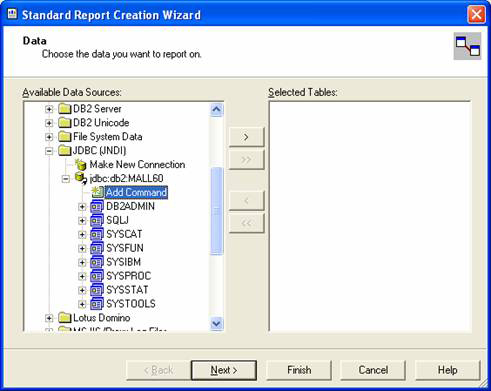Expand the DB2ADMIN schema

coord(82,207)
